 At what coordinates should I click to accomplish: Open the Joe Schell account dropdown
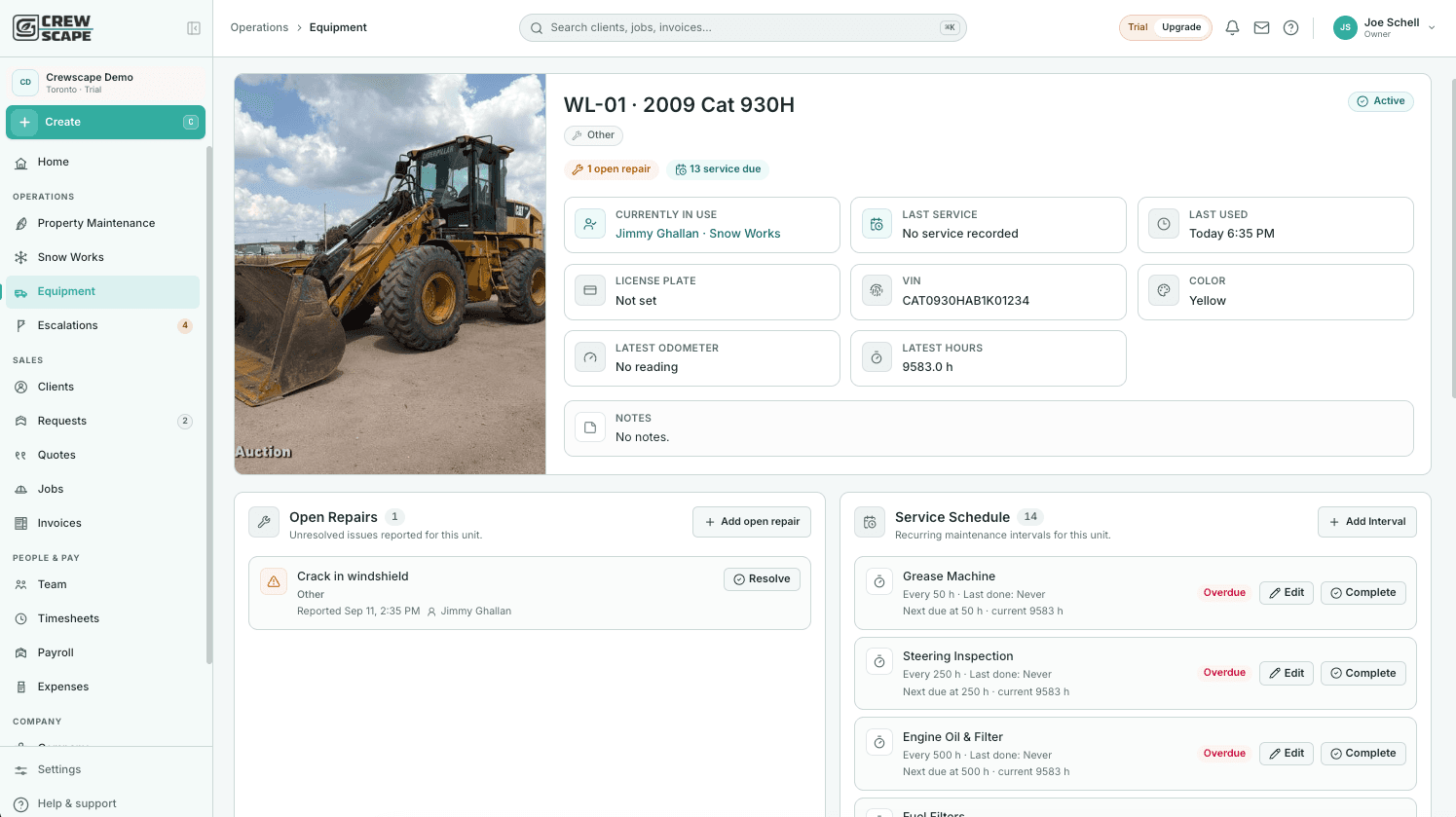point(1385,27)
